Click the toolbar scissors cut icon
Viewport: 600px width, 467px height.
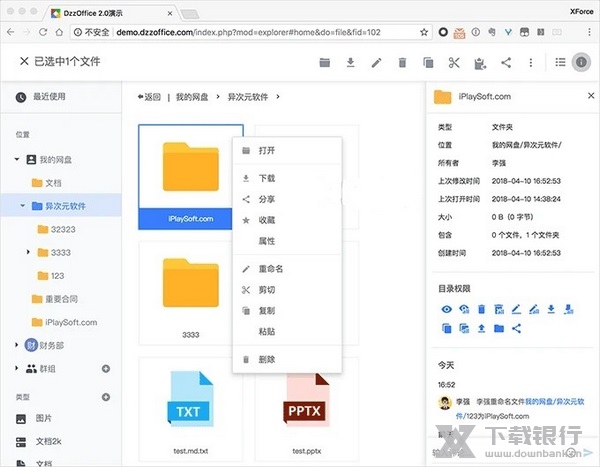click(x=454, y=62)
